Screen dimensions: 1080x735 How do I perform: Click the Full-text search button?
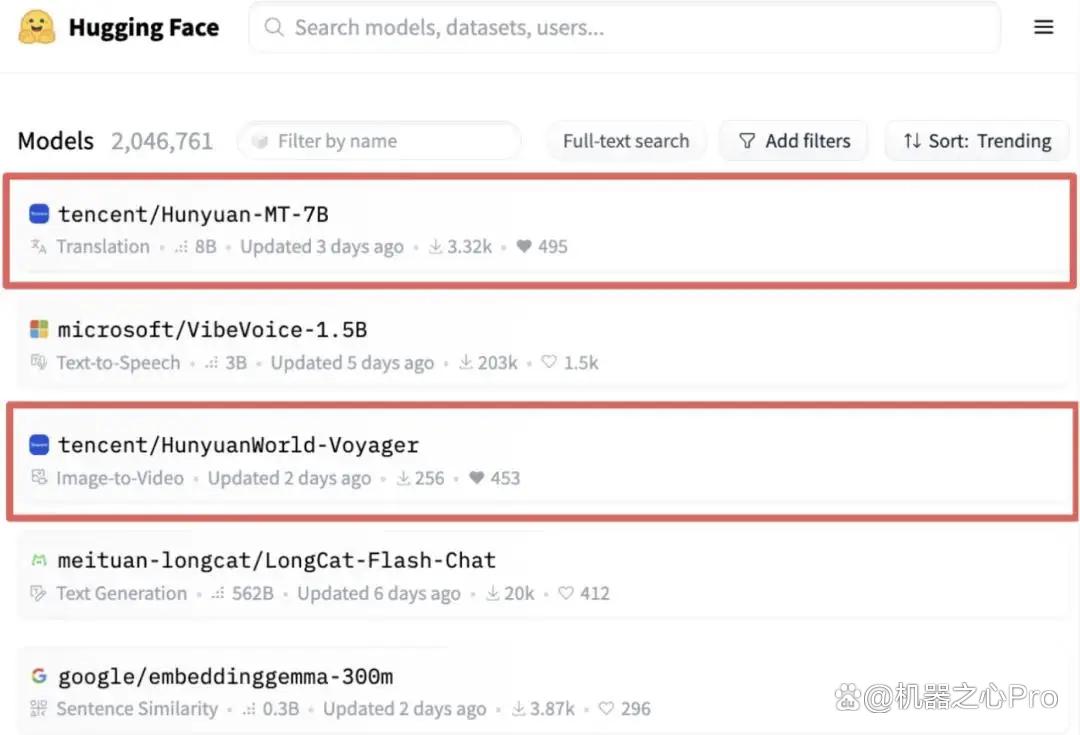626,141
